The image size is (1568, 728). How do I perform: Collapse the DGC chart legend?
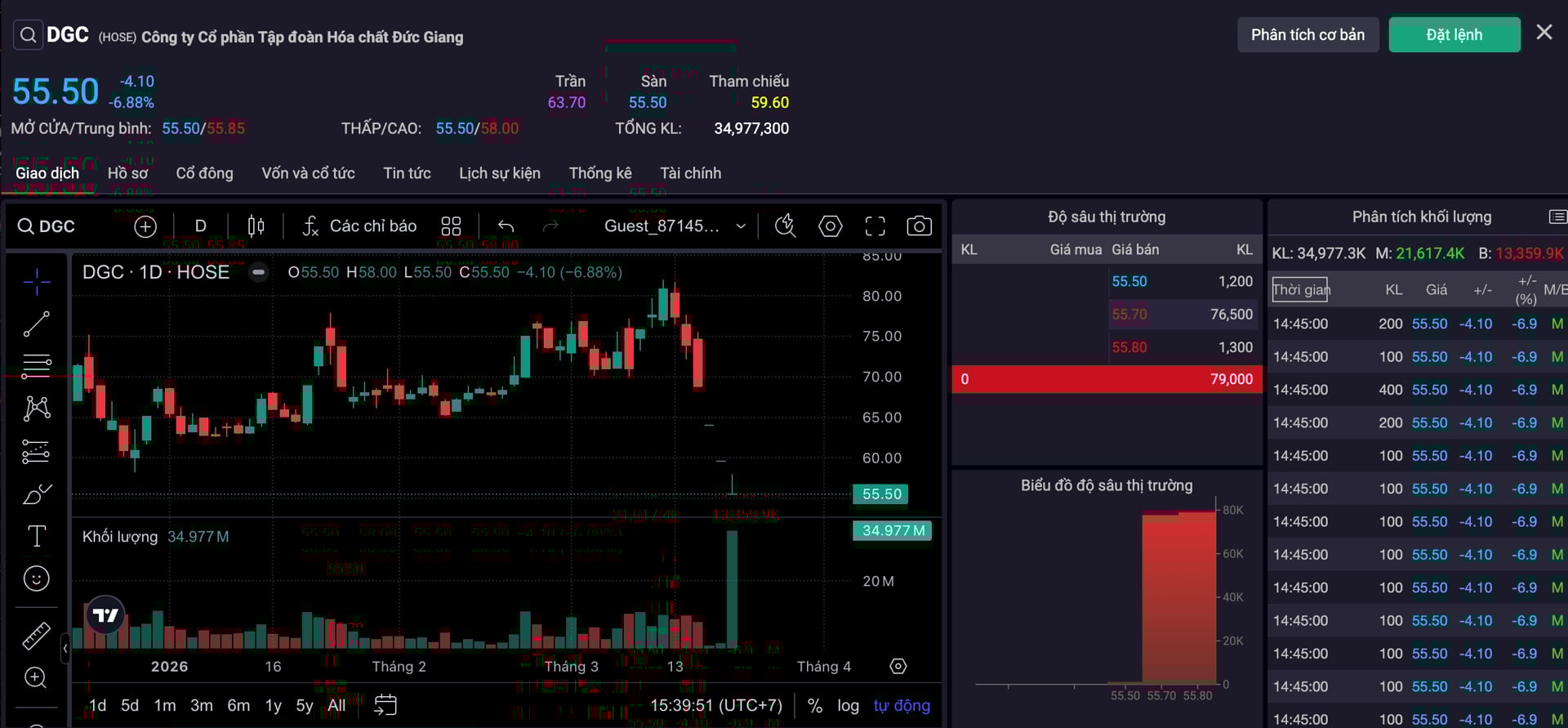[x=258, y=272]
